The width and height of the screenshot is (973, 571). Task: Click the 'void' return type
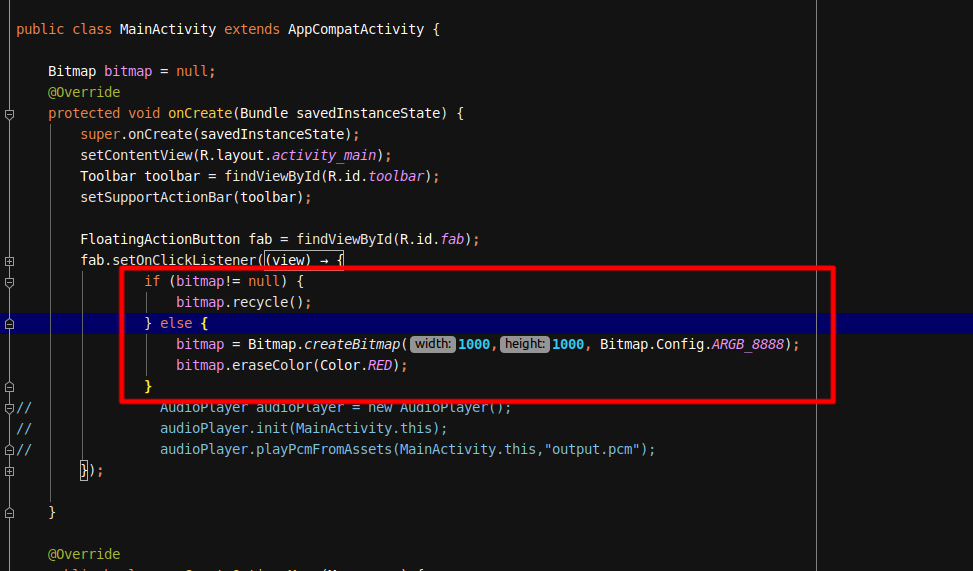[144, 114]
